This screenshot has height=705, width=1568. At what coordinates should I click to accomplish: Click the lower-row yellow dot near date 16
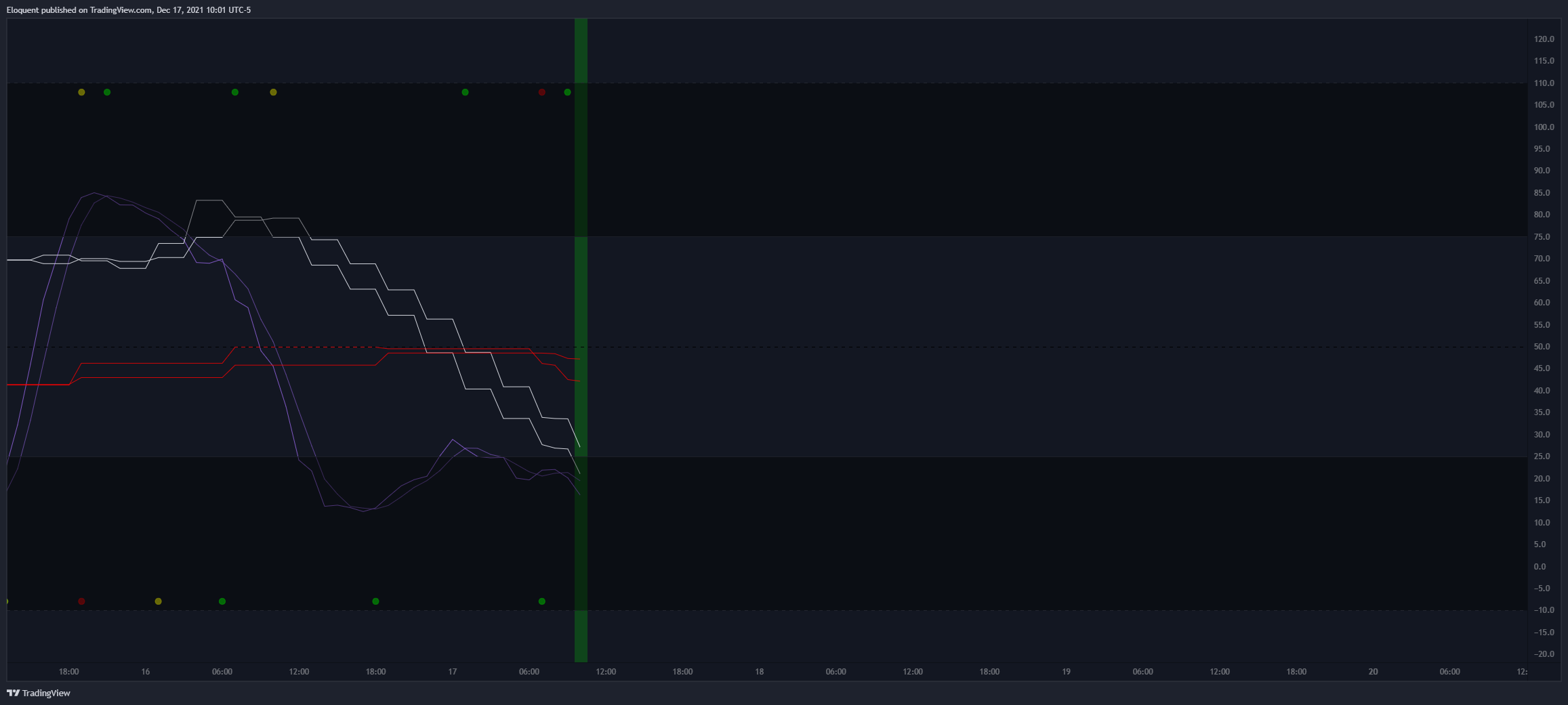(158, 601)
